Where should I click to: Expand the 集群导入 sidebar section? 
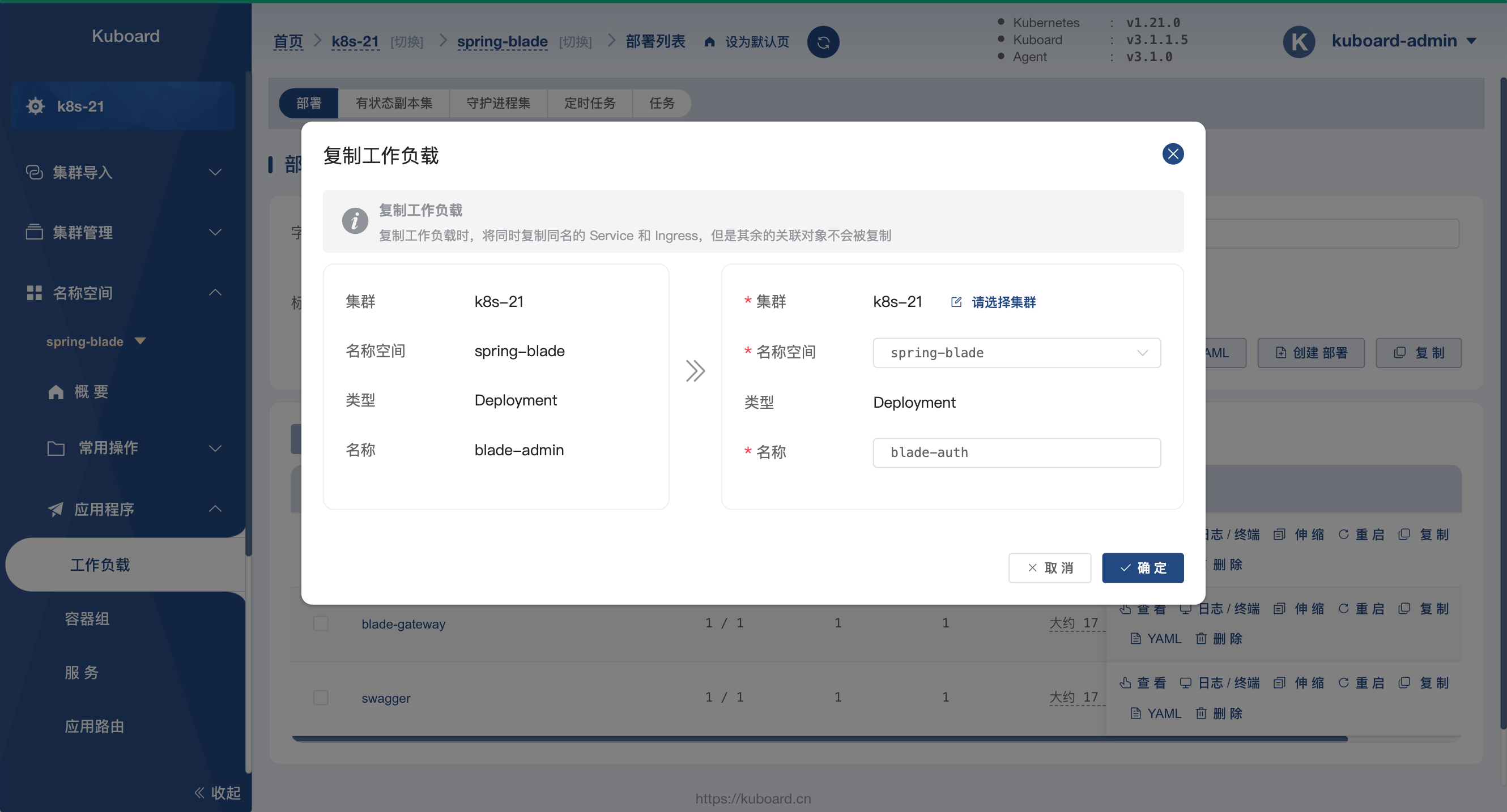pyautogui.click(x=215, y=172)
